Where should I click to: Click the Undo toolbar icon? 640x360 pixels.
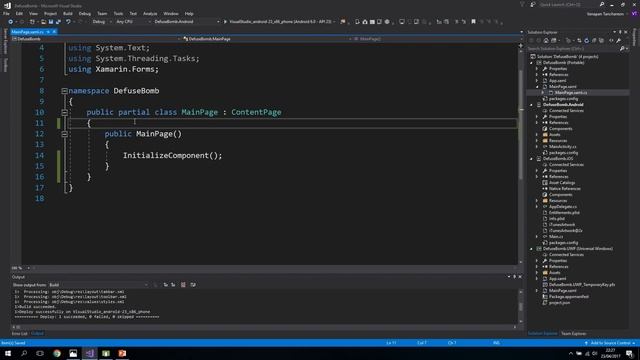coord(68,22)
